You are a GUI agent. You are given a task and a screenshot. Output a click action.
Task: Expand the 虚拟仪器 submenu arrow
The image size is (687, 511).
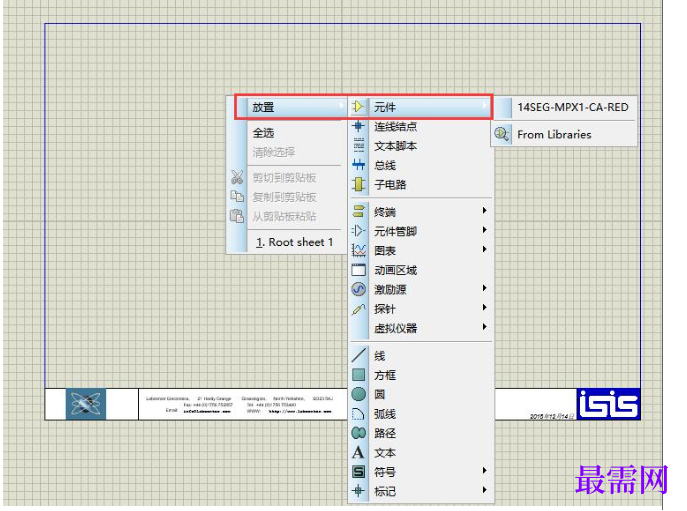click(x=485, y=326)
